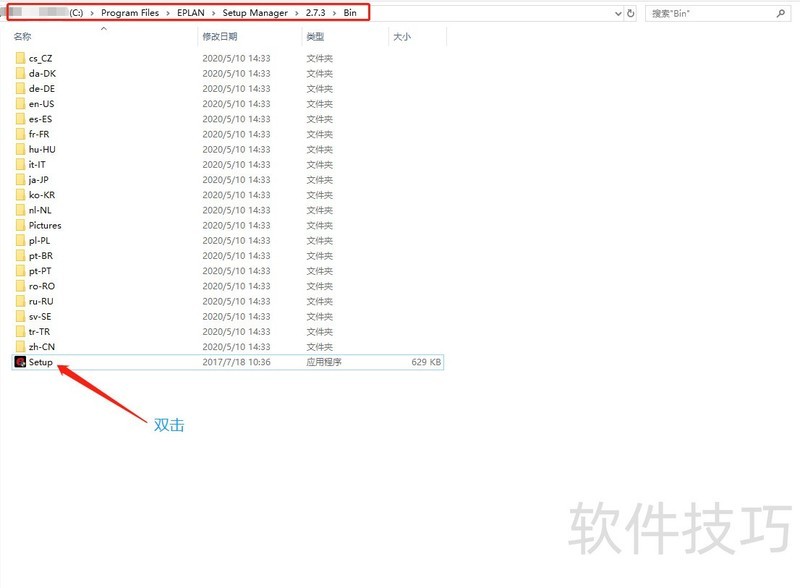Click the search "Bin" input box
Viewport: 800px width, 588px height.
tap(710, 14)
